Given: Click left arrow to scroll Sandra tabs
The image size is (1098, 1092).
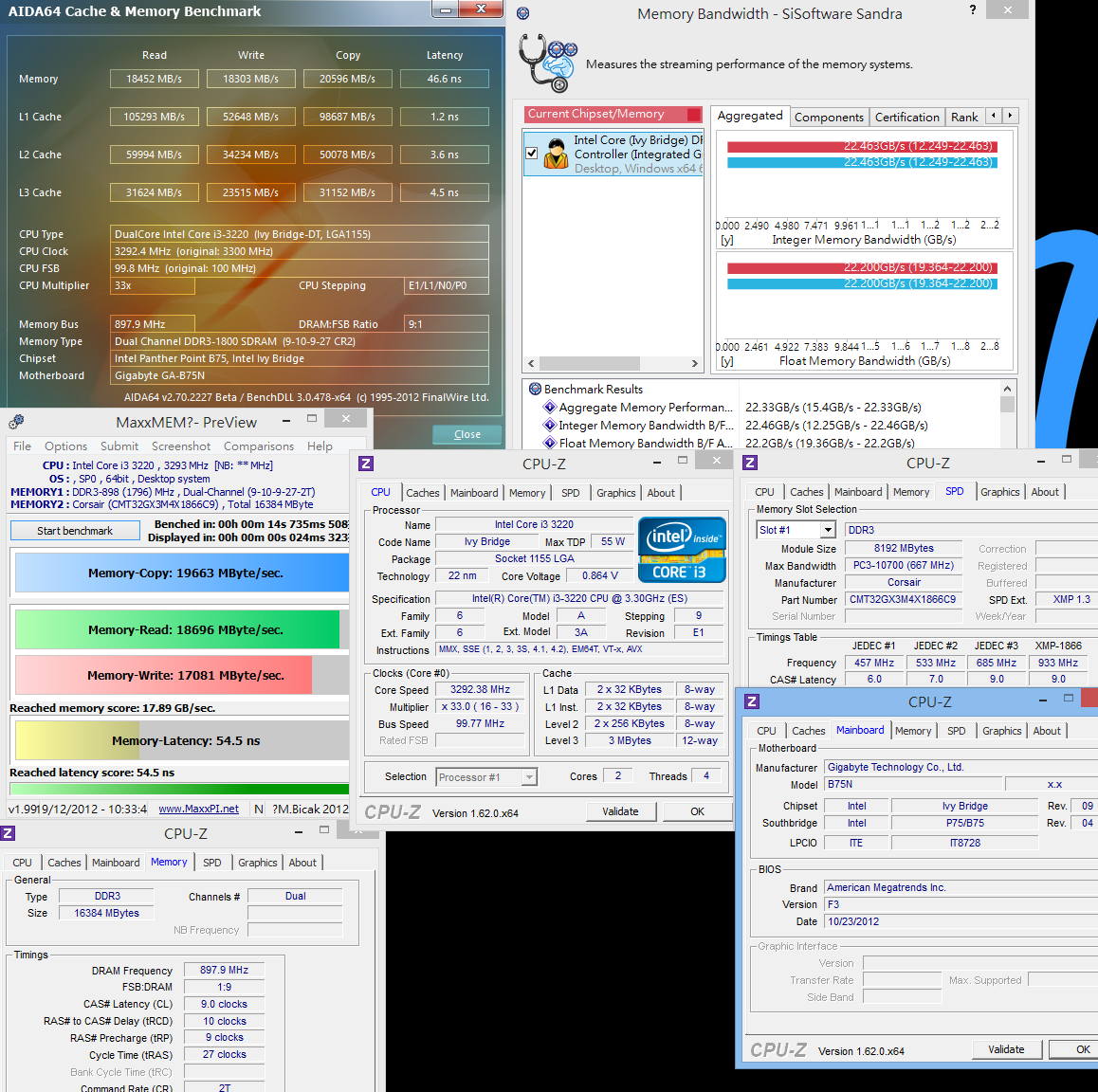Looking at the screenshot, I should click(x=994, y=116).
